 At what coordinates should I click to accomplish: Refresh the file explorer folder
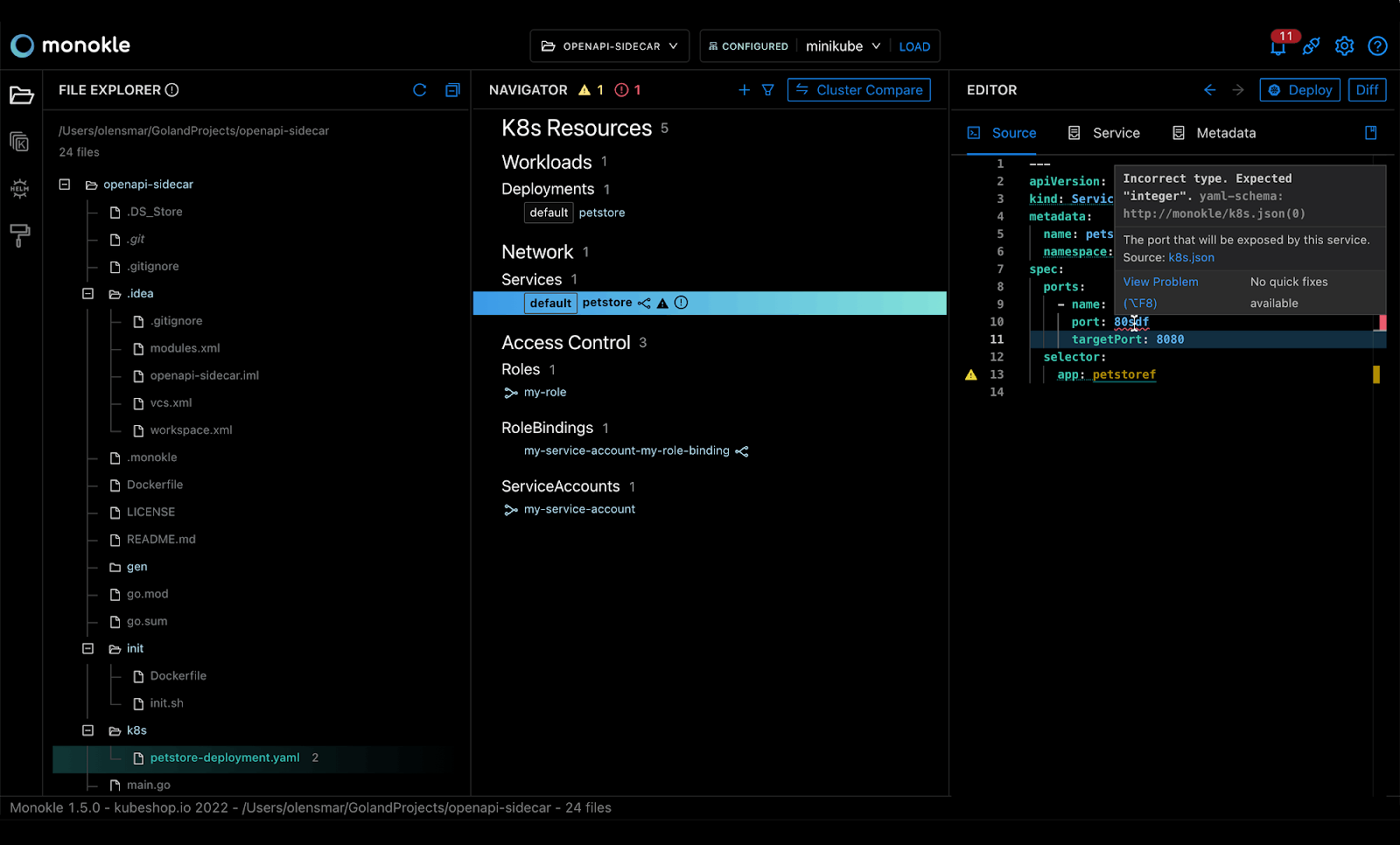420,90
